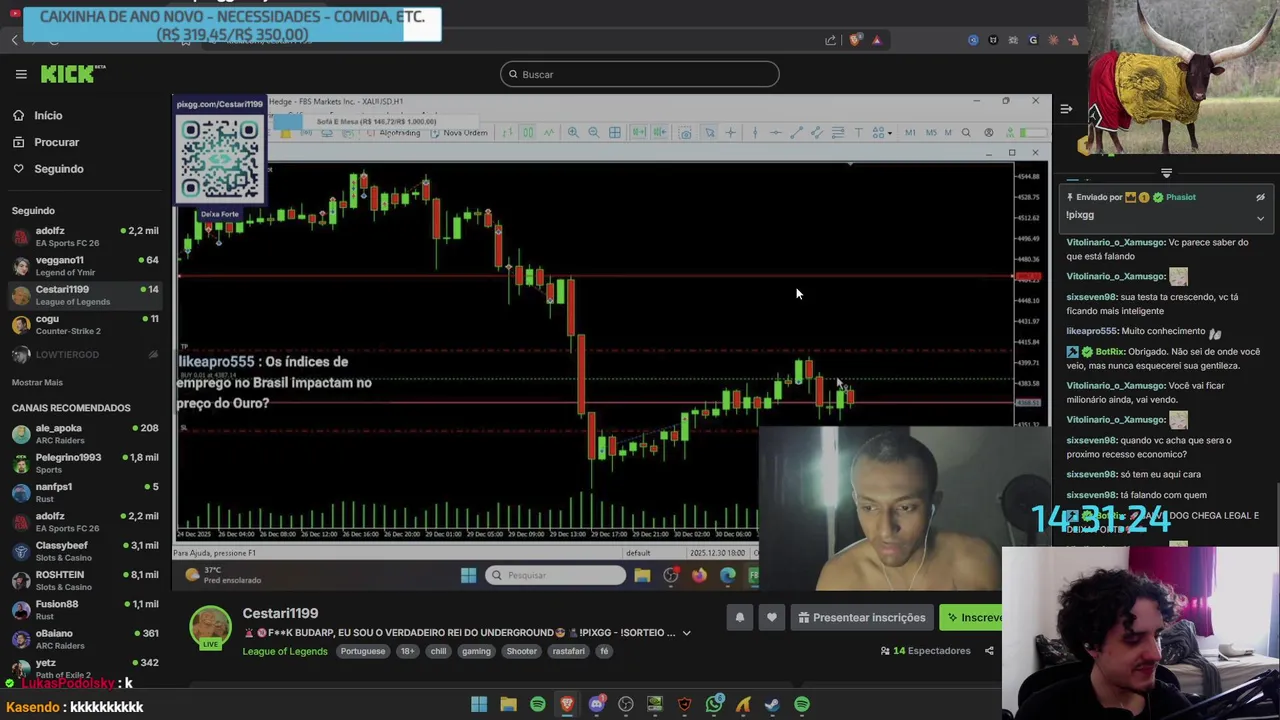Click MetaTrader search magnifier icon
The image size is (1280, 720).
click(966, 133)
